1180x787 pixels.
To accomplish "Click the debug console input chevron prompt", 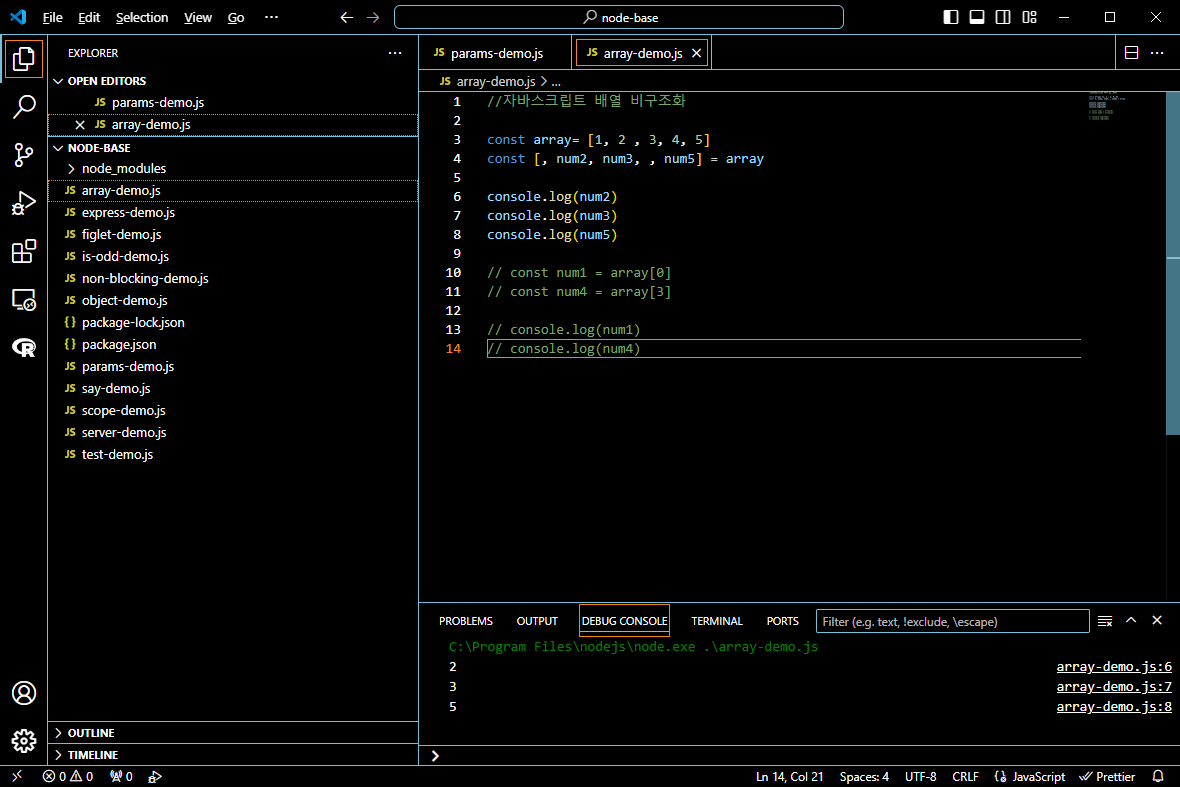I will (435, 755).
